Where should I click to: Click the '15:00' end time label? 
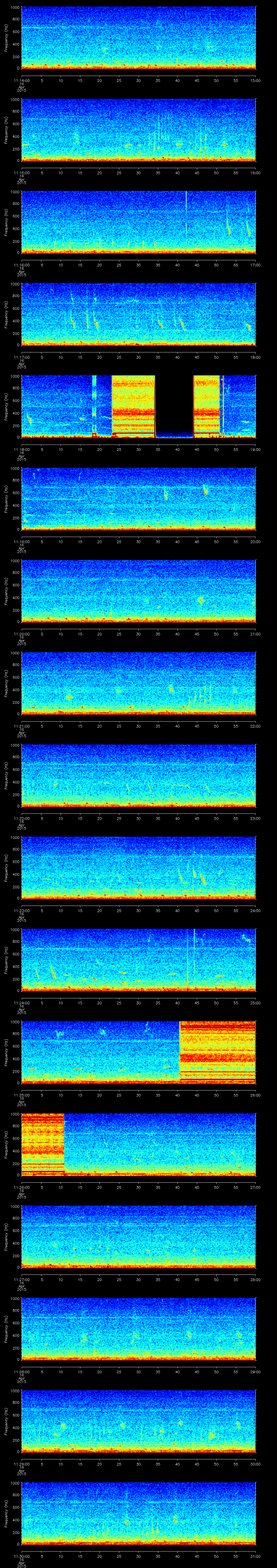click(x=256, y=80)
